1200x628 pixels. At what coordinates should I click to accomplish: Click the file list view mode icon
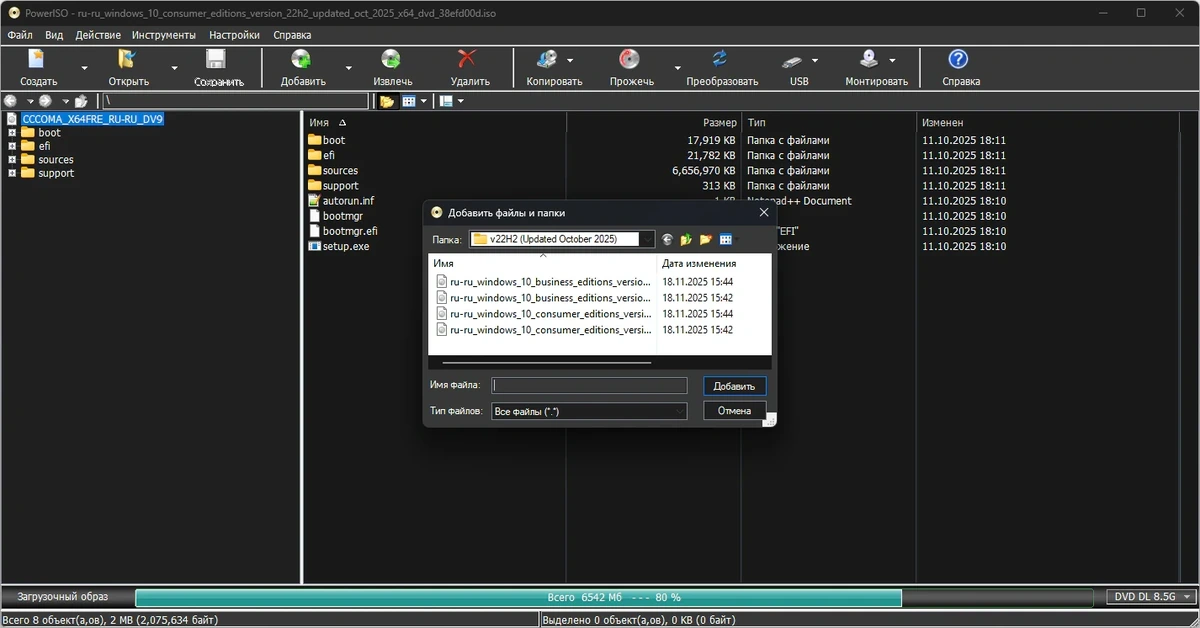409,101
